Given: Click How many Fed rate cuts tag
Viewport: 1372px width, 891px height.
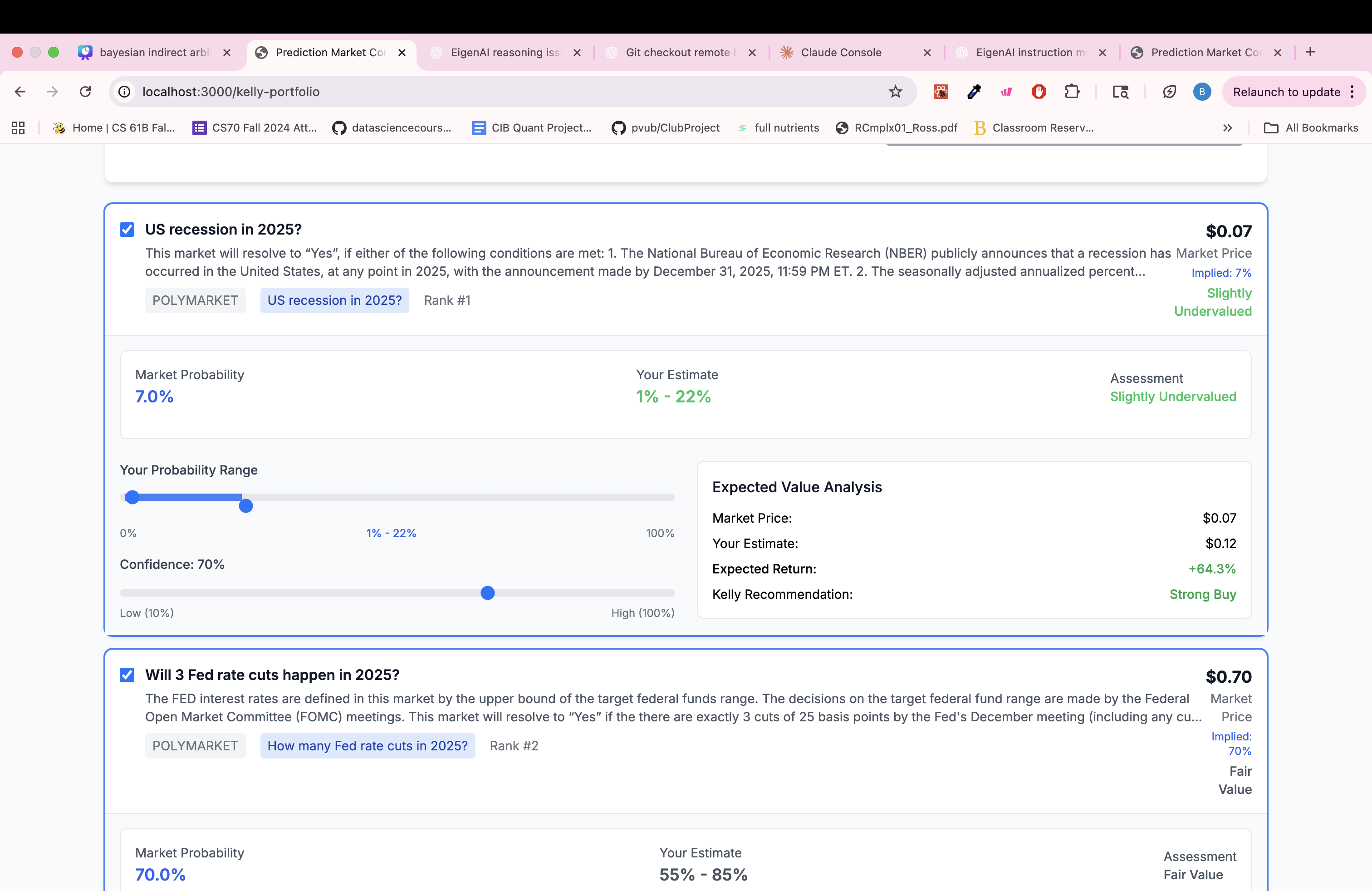Looking at the screenshot, I should [x=367, y=746].
